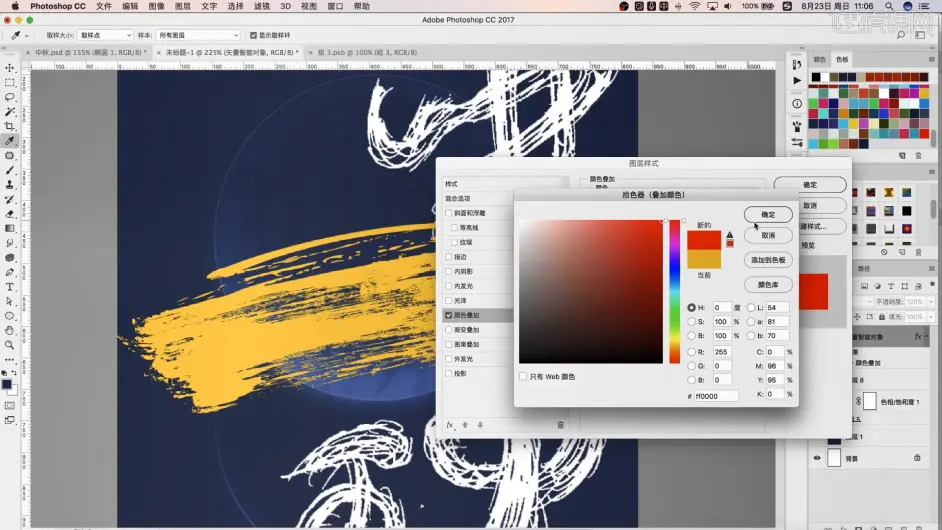
Task: Open 文件 menu
Action: (104, 6)
